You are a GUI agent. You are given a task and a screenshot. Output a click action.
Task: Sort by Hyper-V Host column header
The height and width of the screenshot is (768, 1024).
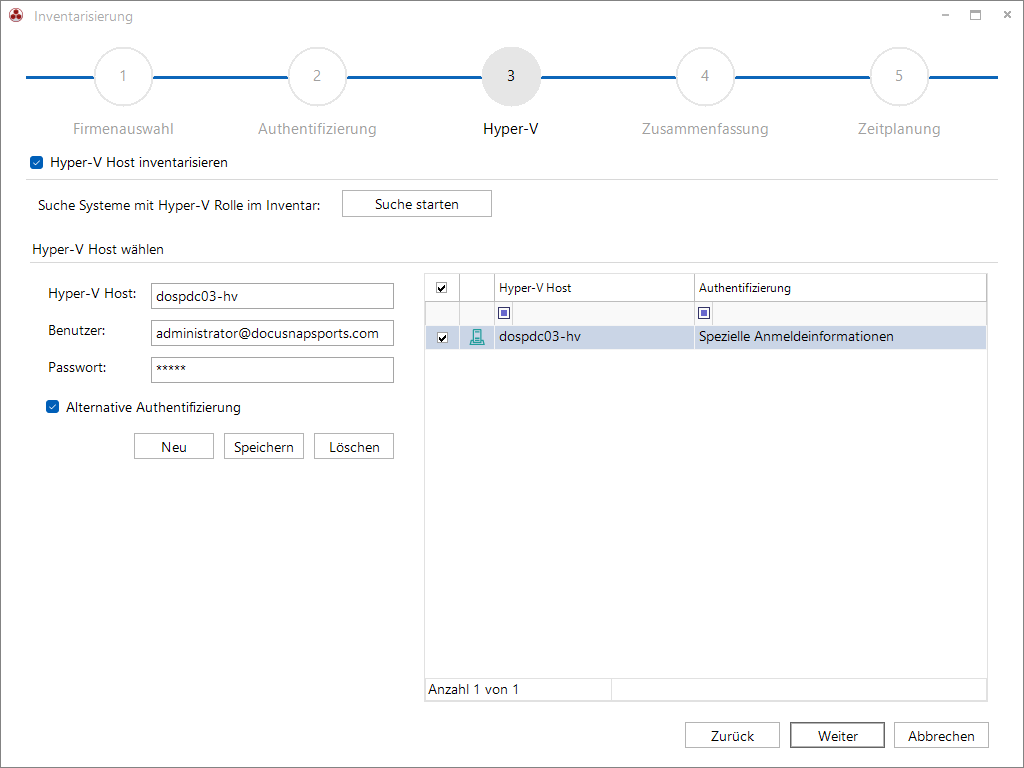(x=594, y=288)
